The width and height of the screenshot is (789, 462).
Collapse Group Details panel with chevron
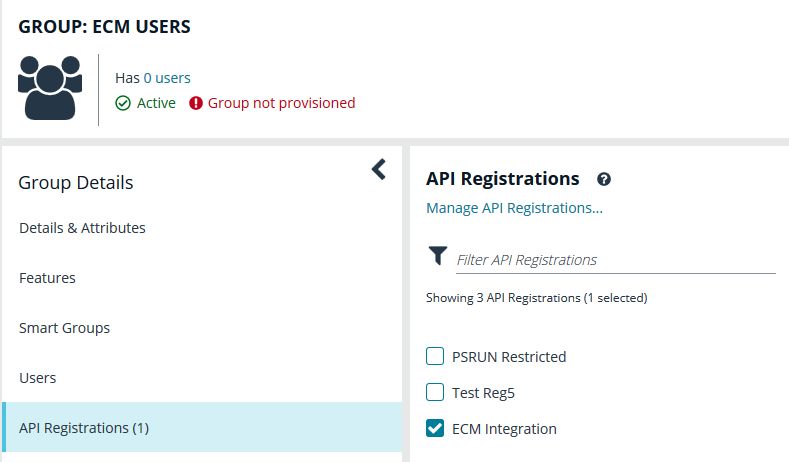click(379, 170)
